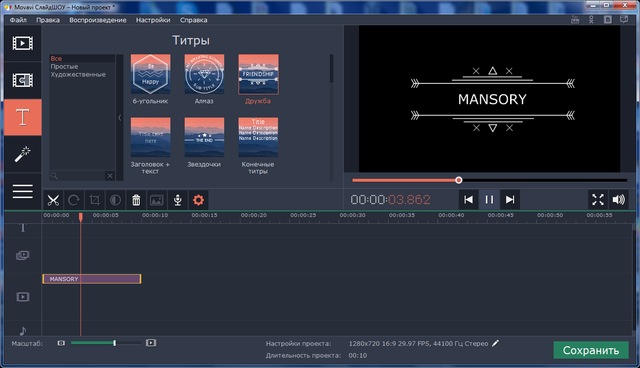
Task: Select the MANSORY clip on timeline
Action: click(92, 279)
